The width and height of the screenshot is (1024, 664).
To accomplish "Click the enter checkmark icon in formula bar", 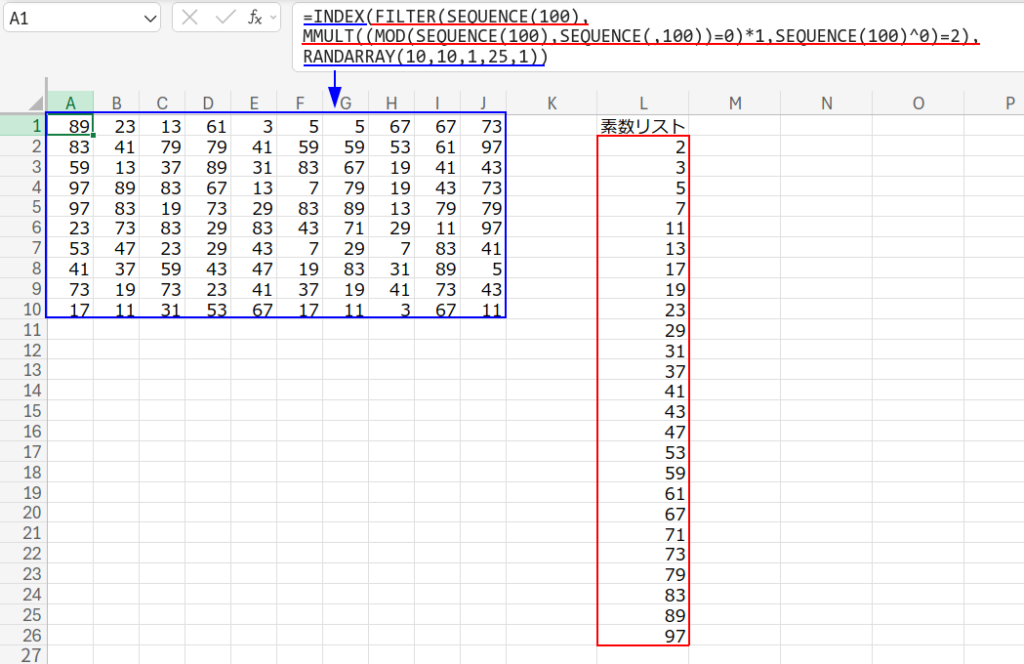I will 224,17.
